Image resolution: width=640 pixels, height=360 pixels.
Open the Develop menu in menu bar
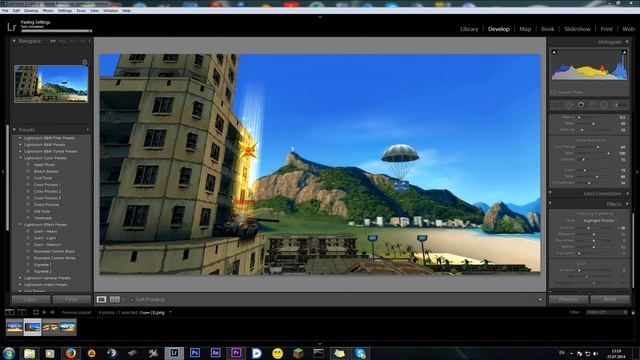(31, 11)
